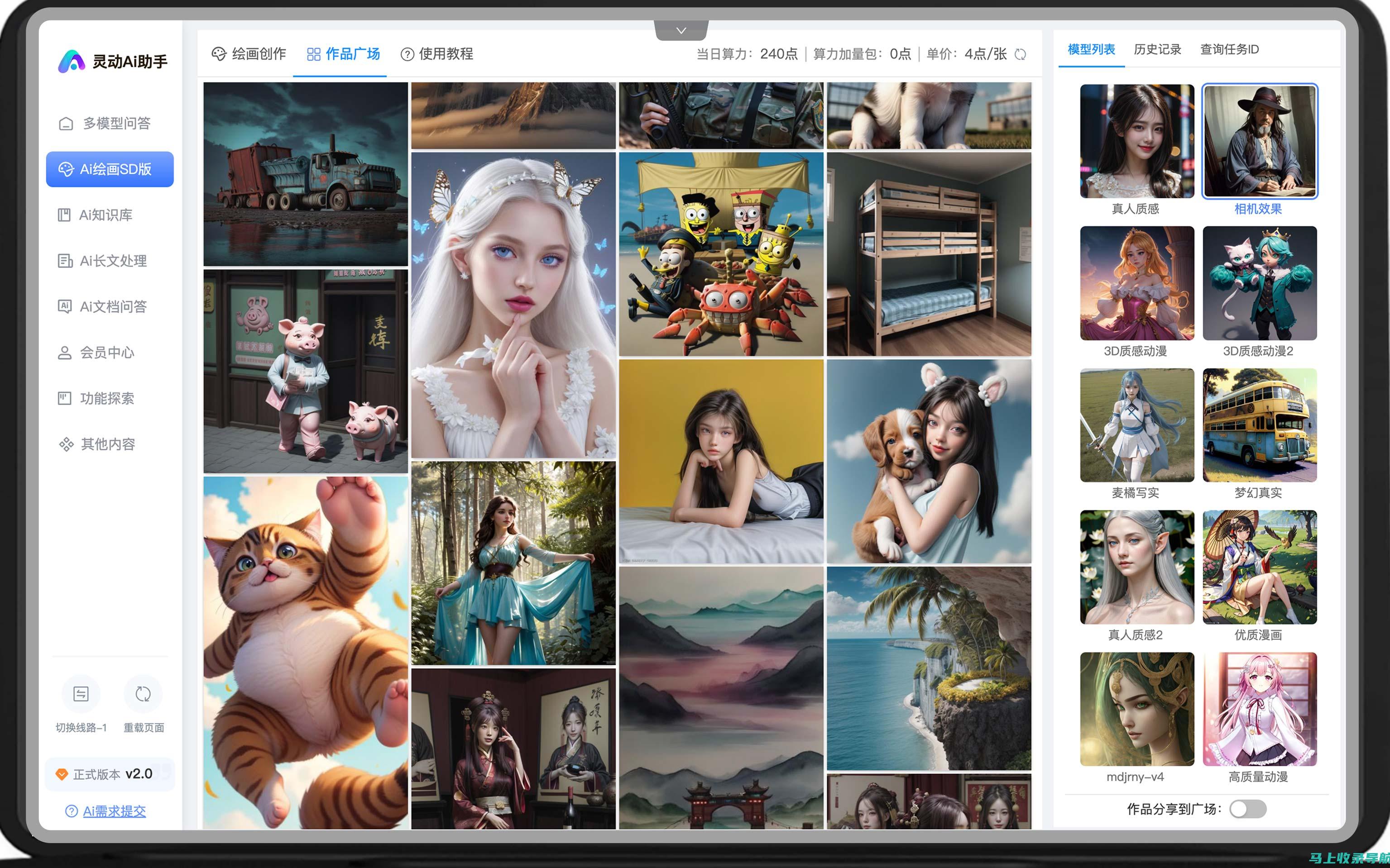Select the 真人质感 model thumbnail
The image size is (1390, 868).
[1137, 141]
